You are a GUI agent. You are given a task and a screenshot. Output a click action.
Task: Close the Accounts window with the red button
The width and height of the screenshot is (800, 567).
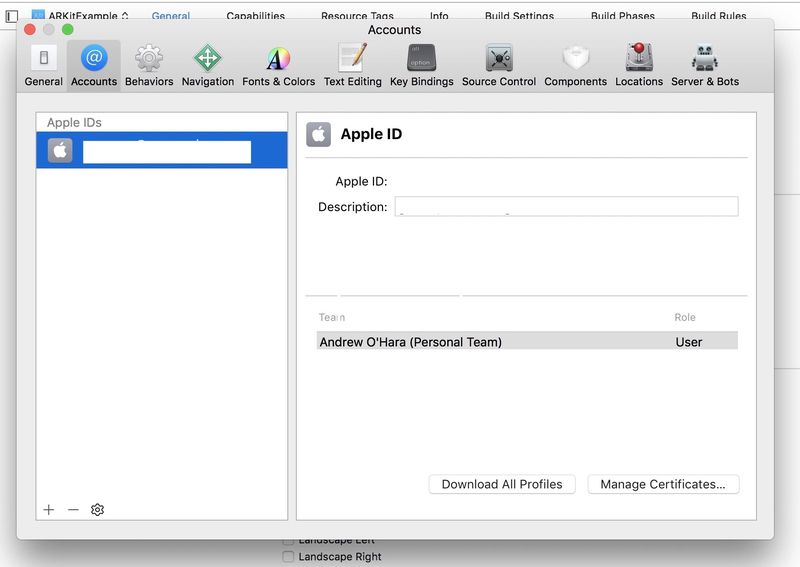(x=30, y=30)
